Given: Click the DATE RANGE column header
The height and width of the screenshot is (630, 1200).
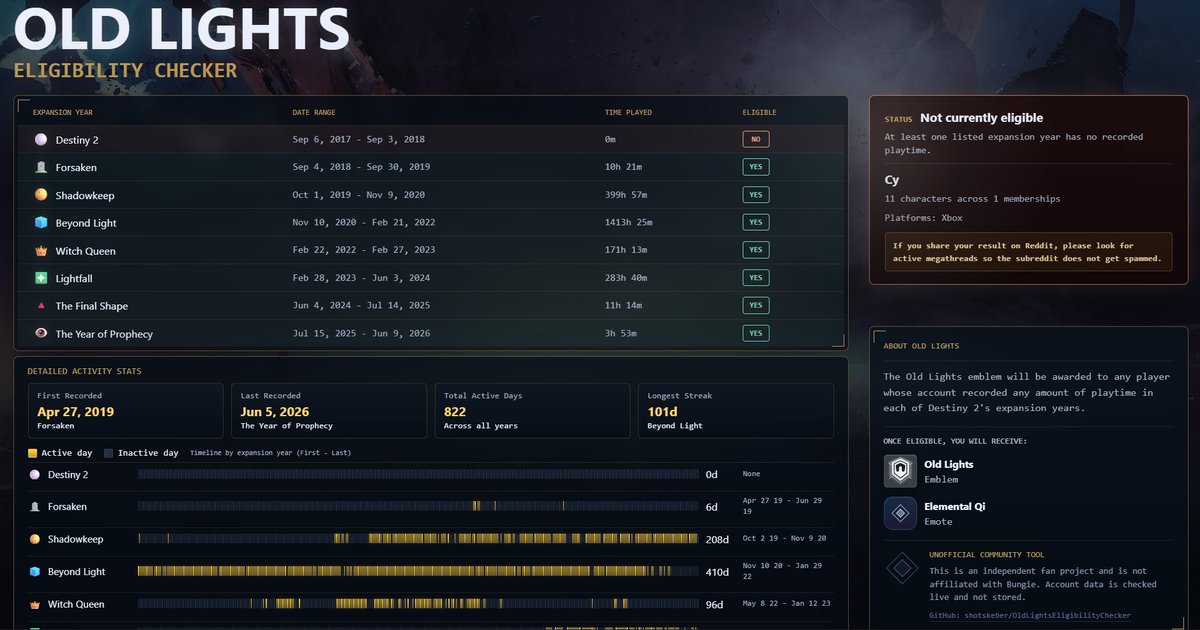Looking at the screenshot, I should (314, 113).
